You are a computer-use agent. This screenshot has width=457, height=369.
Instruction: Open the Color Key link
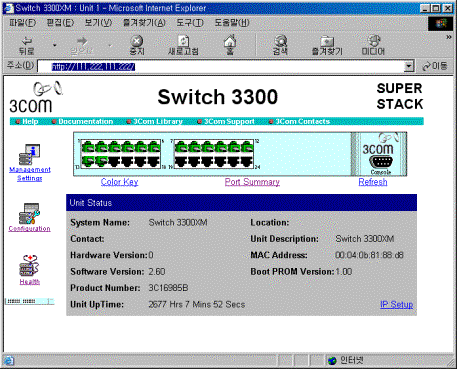pos(119,182)
